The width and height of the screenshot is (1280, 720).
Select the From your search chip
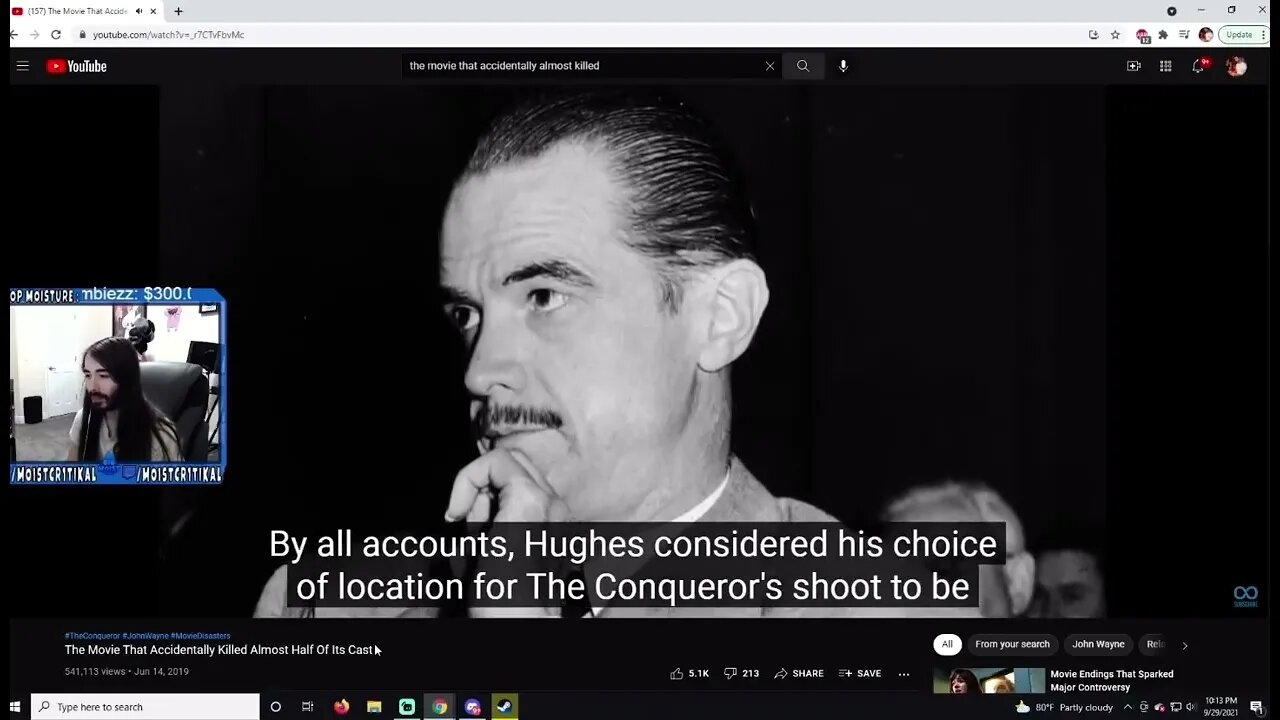click(1012, 644)
